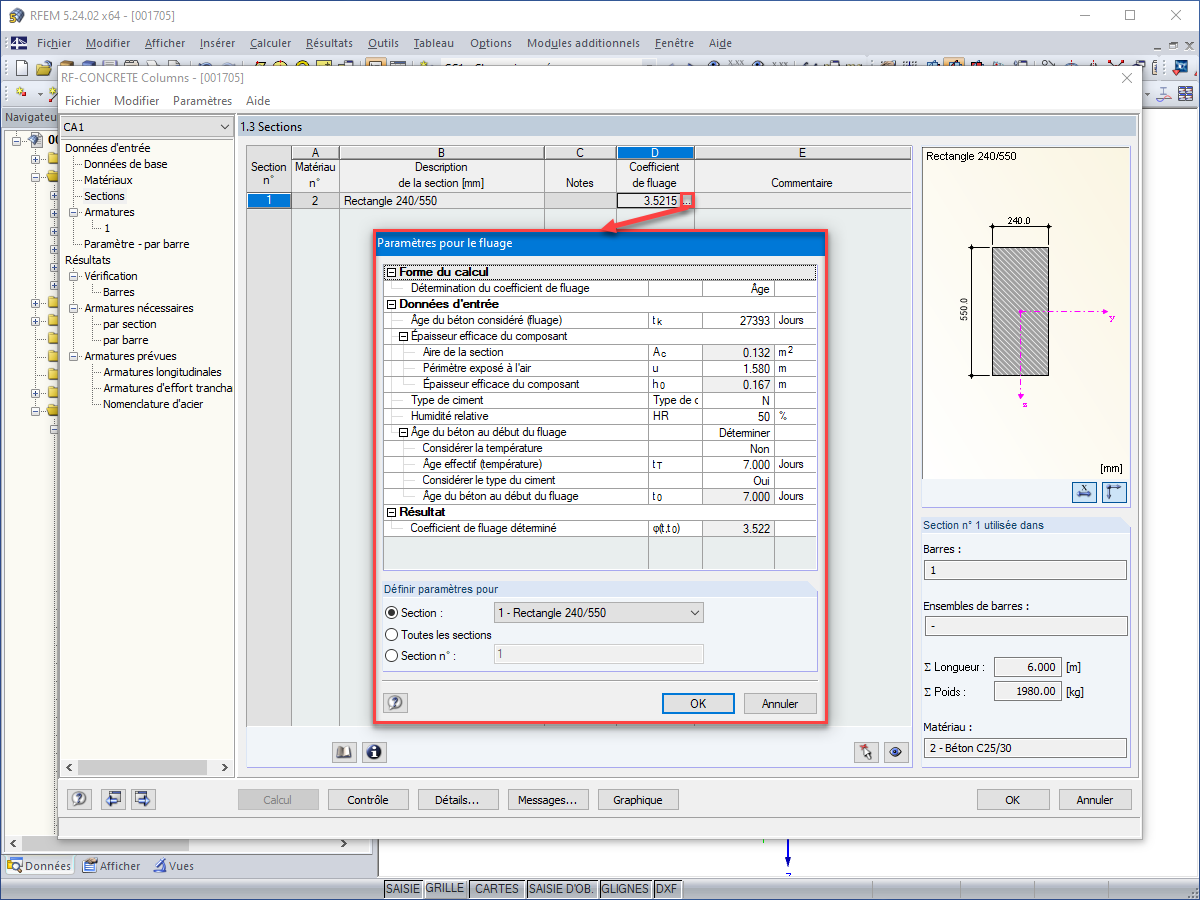This screenshot has height=900, width=1200.
Task: Collapse the Armatures prévues tree node
Action: point(73,356)
